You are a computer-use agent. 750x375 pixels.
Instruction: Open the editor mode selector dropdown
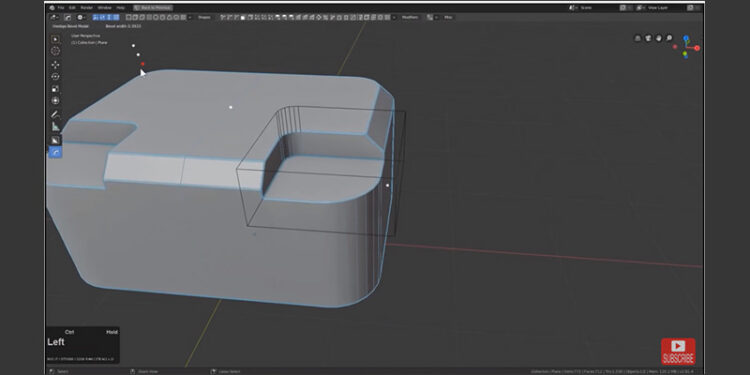pyautogui.click(x=55, y=17)
